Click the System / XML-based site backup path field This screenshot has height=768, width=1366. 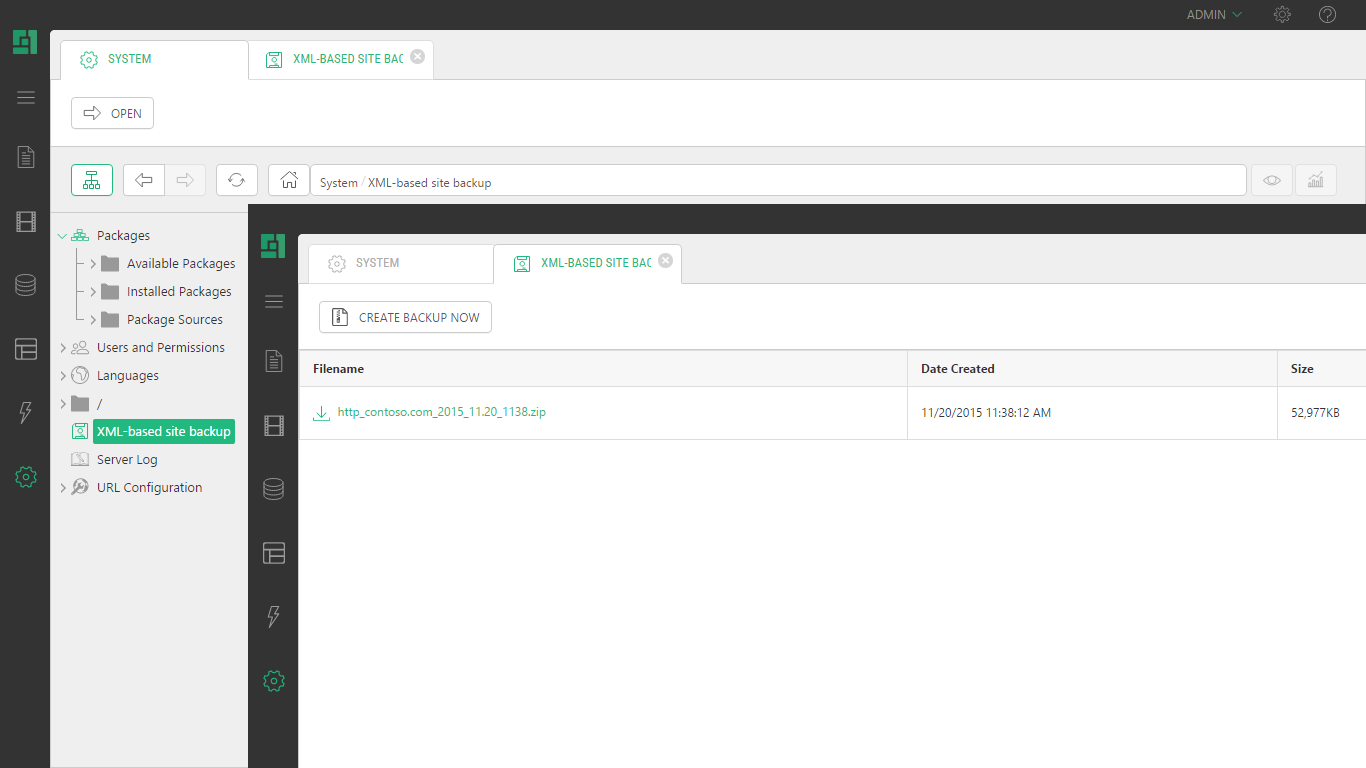click(x=778, y=182)
